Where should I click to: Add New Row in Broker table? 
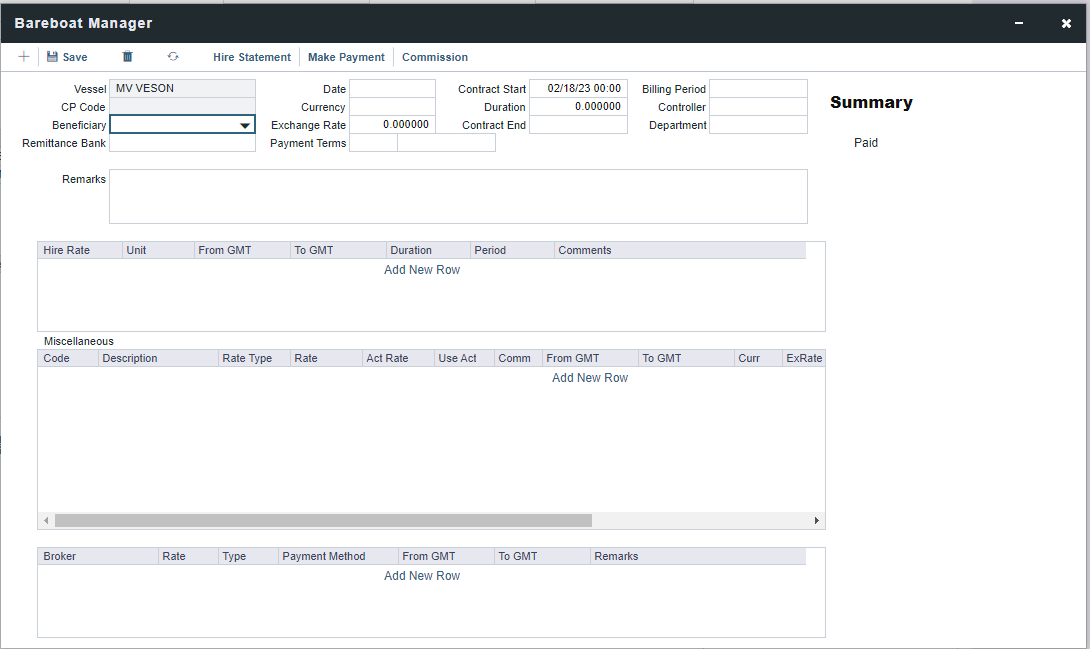tap(422, 576)
